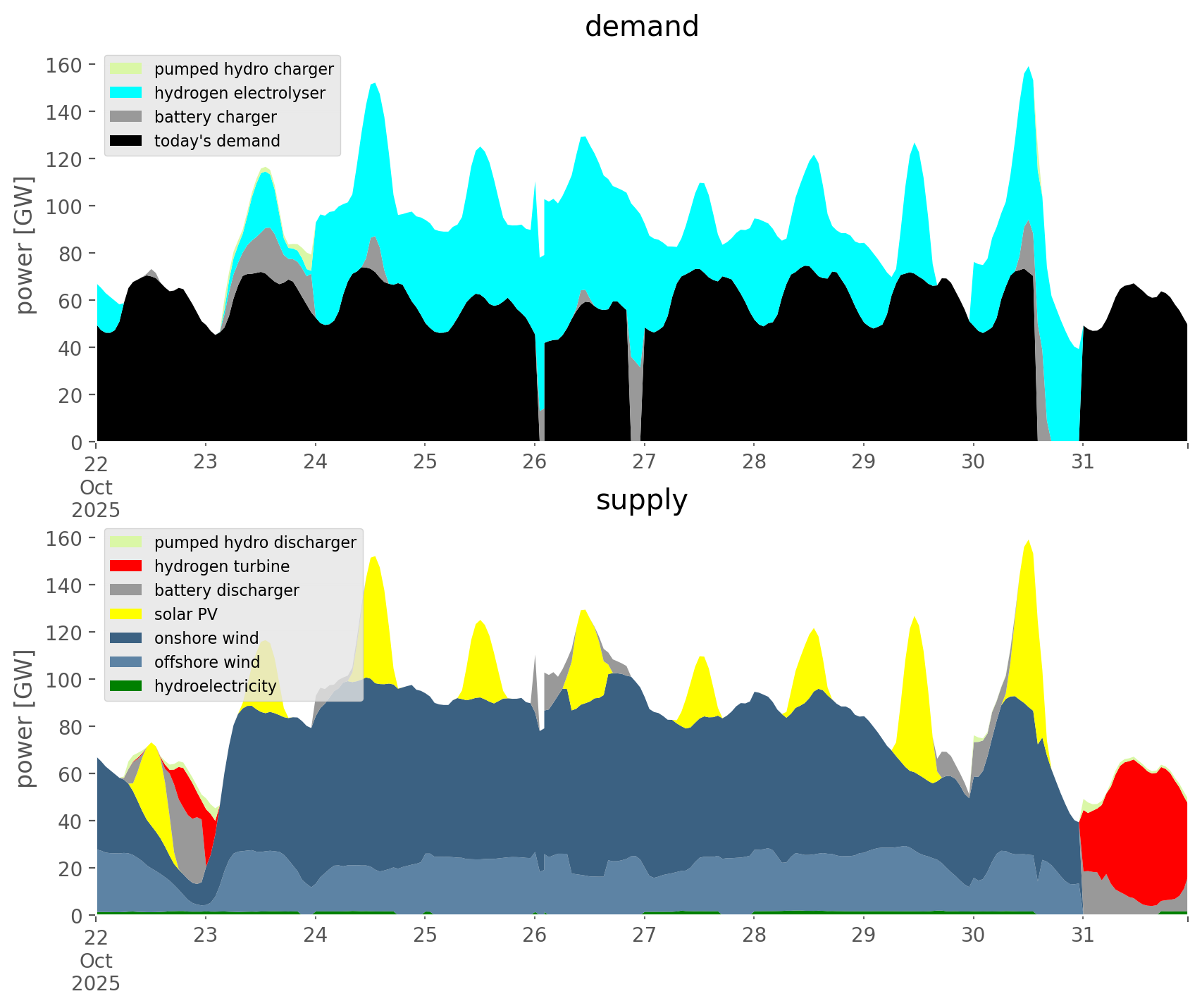Click the onshore wind legend swatch
The image size is (1202, 1008).
tap(126, 638)
